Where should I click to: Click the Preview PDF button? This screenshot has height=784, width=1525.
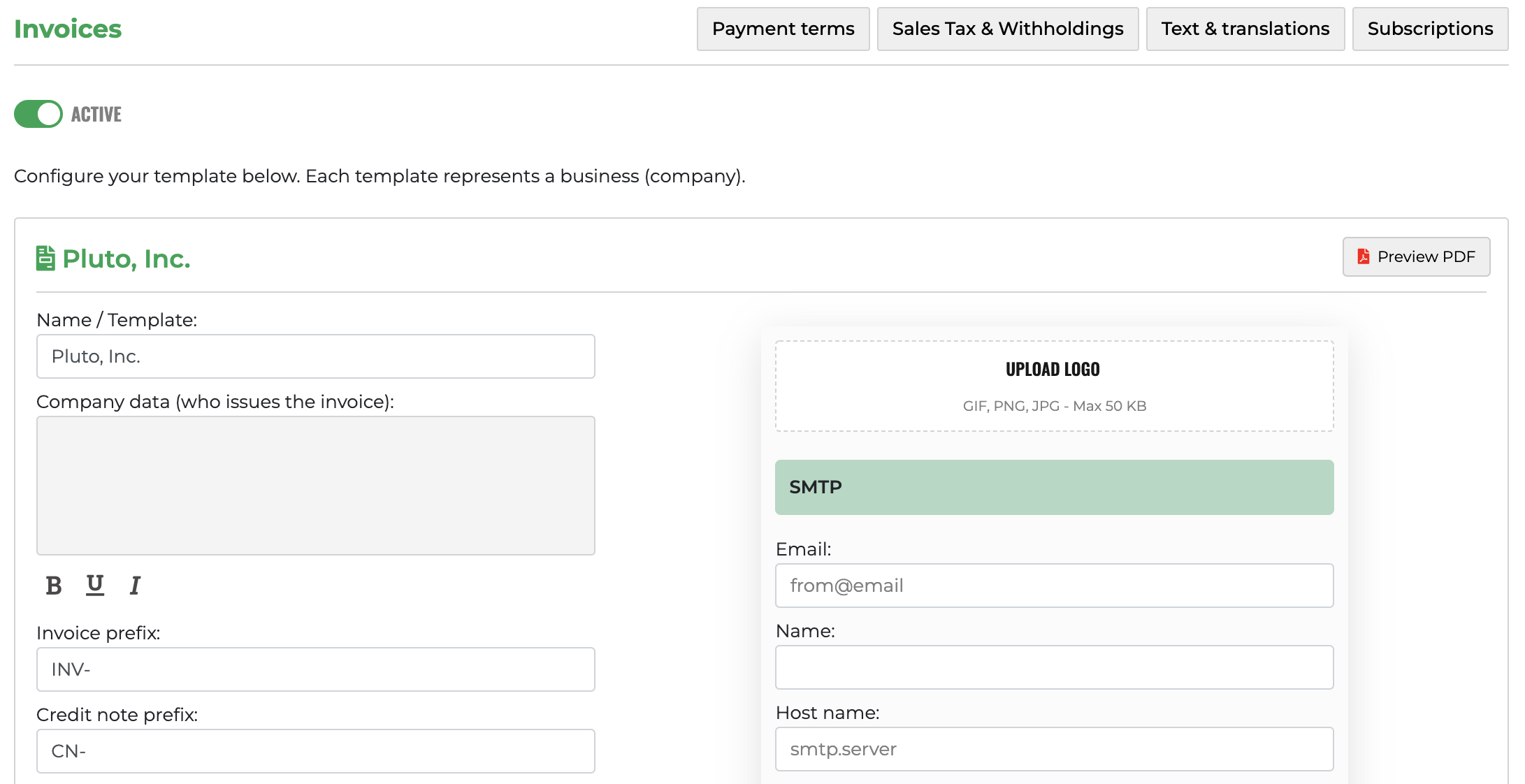click(x=1416, y=256)
